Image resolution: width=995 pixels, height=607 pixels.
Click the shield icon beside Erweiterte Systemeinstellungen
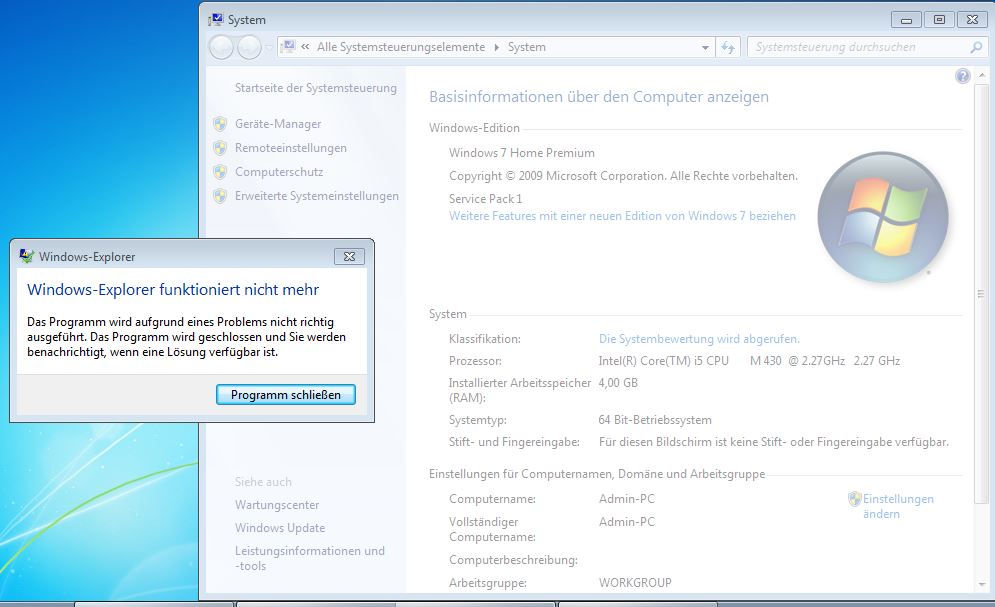220,196
